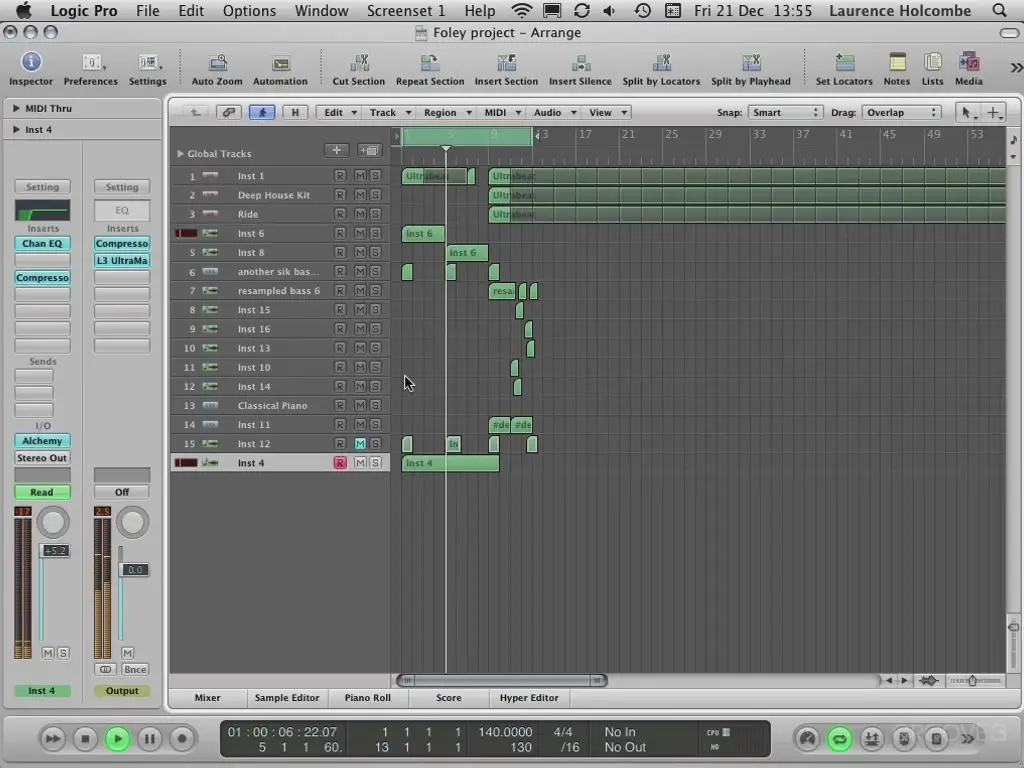This screenshot has width=1024, height=768.
Task: Toggle the Catch playhead button
Action: (262, 112)
